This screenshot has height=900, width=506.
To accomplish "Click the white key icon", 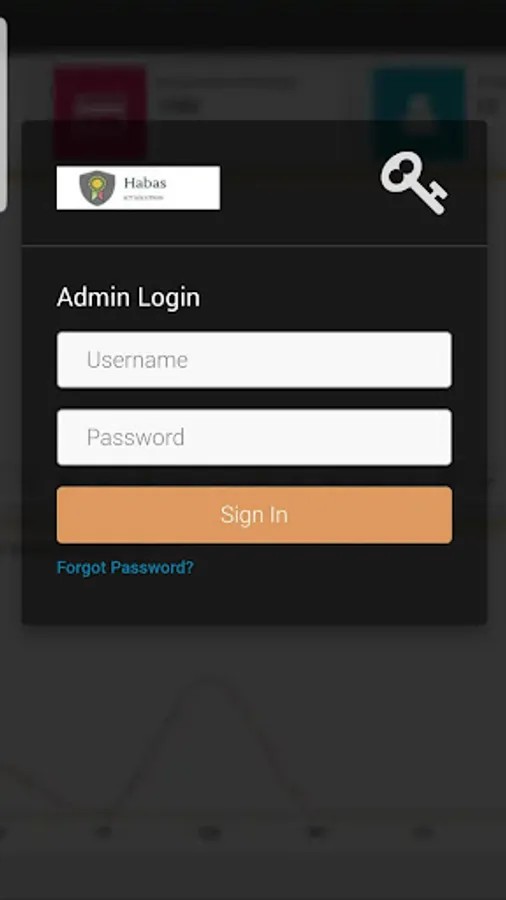I will 414,183.
